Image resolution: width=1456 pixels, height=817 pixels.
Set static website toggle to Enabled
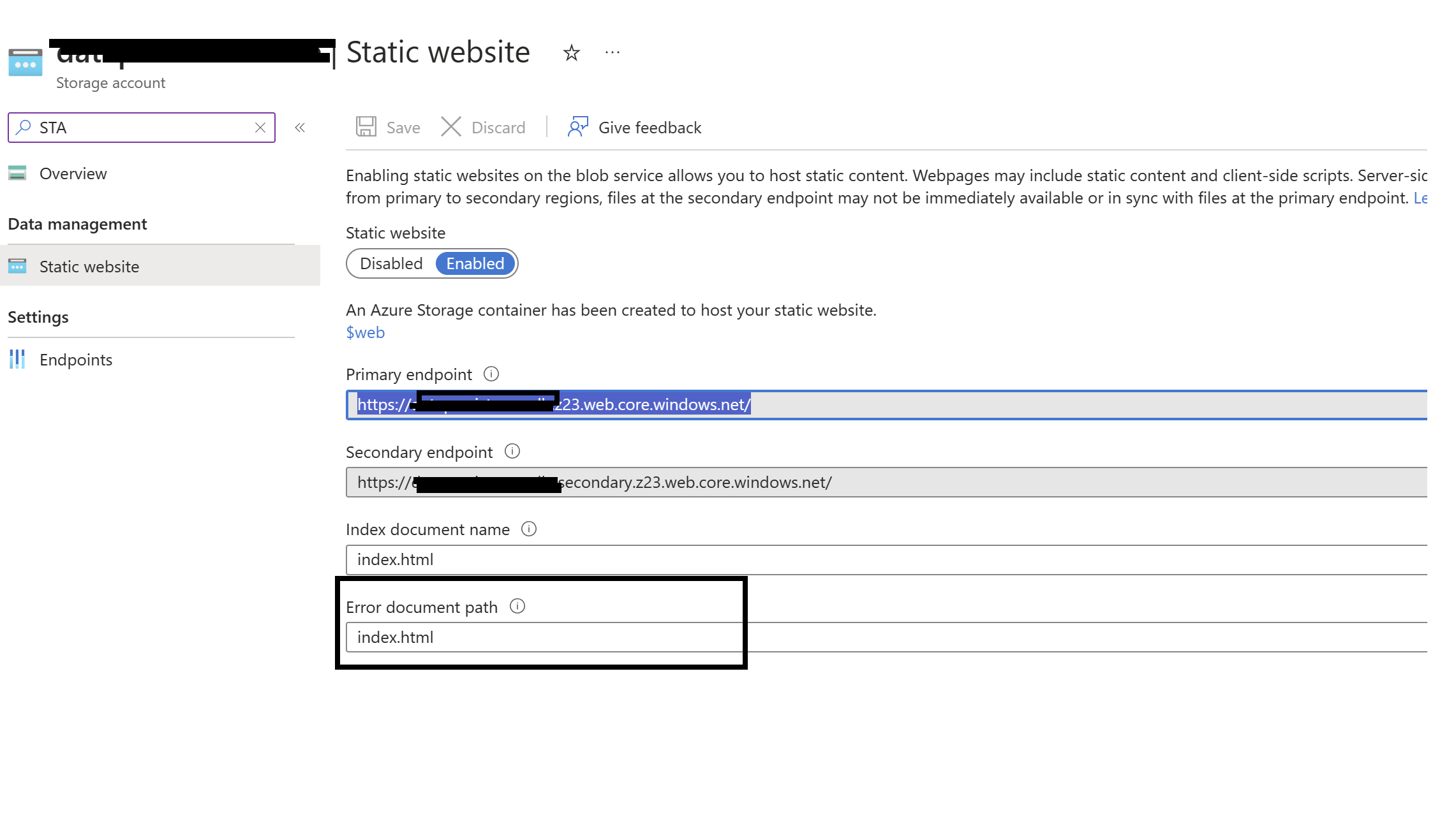click(475, 263)
